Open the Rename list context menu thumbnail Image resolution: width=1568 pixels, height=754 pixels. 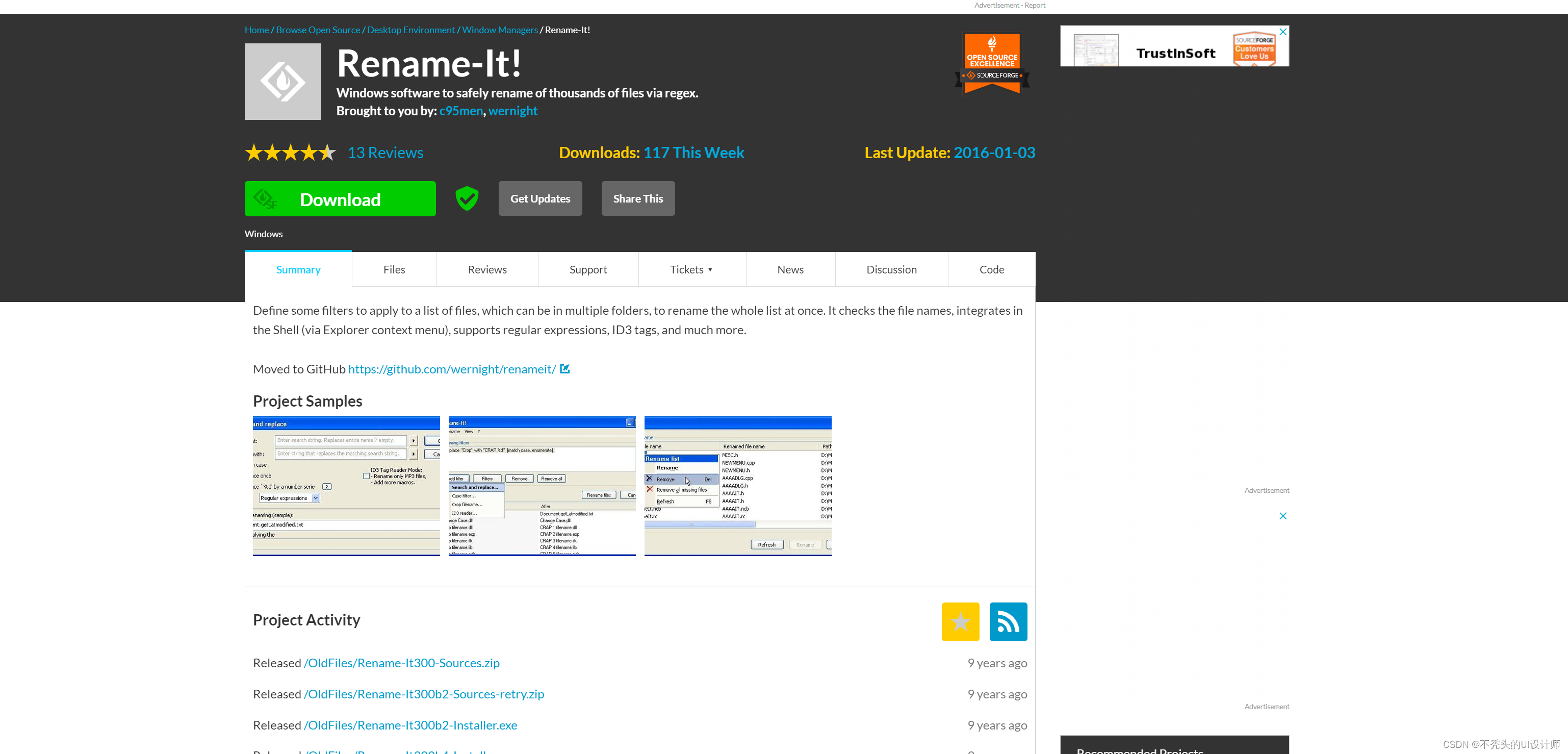point(738,486)
